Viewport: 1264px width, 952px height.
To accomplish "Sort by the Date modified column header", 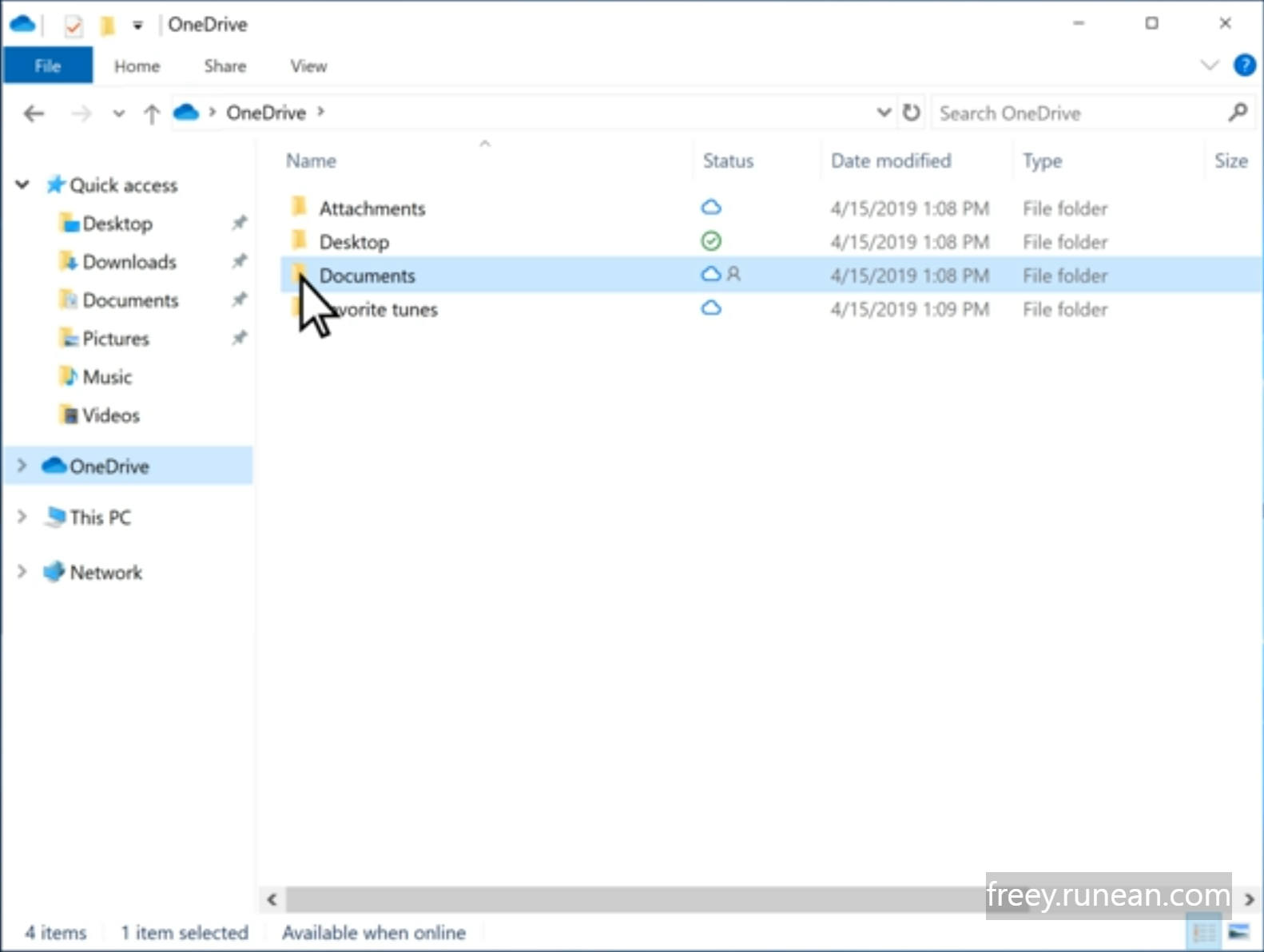I will tap(891, 161).
